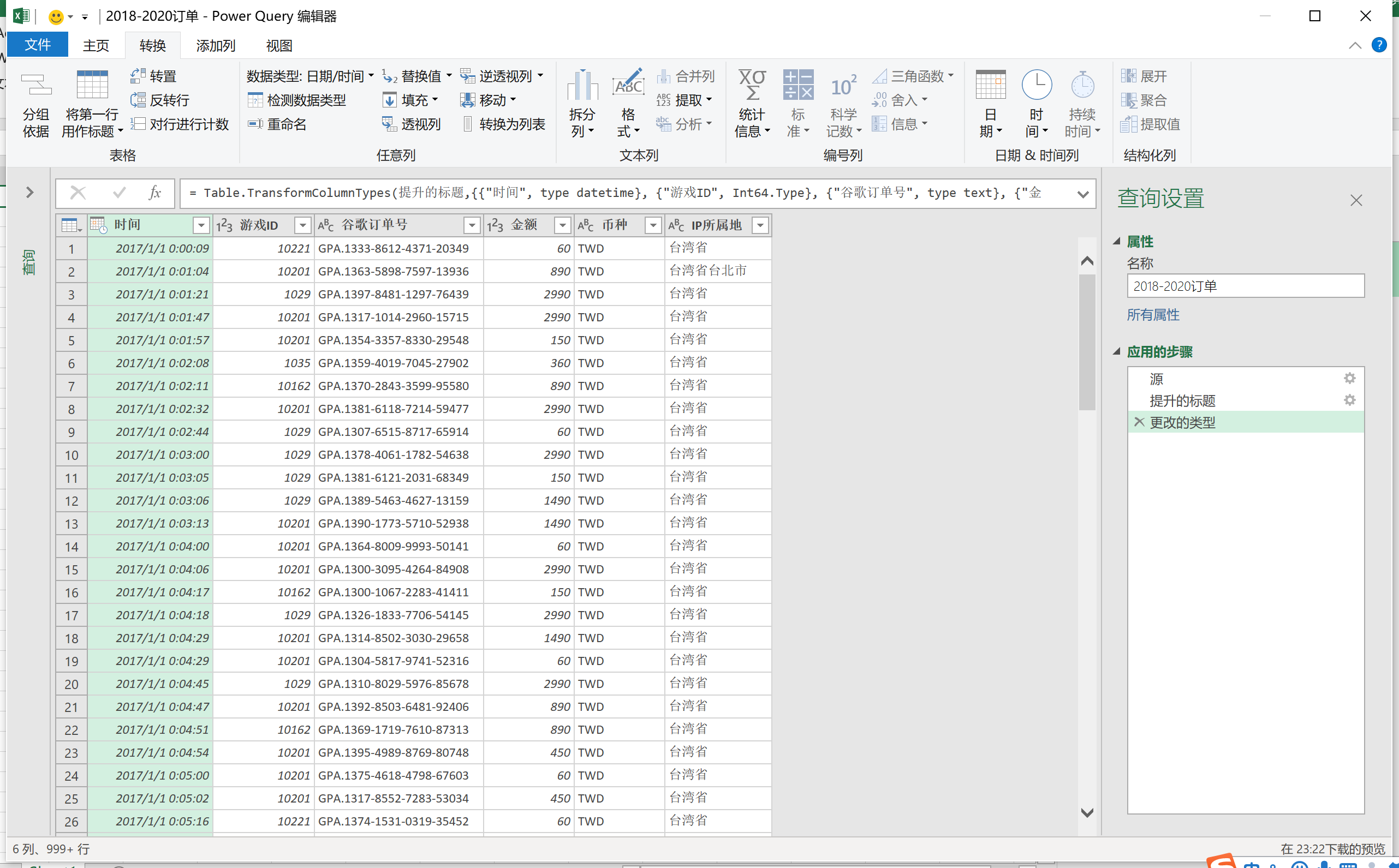Click the Time (时间) clock icon
Viewport: 1399px width, 868px height.
1037,85
